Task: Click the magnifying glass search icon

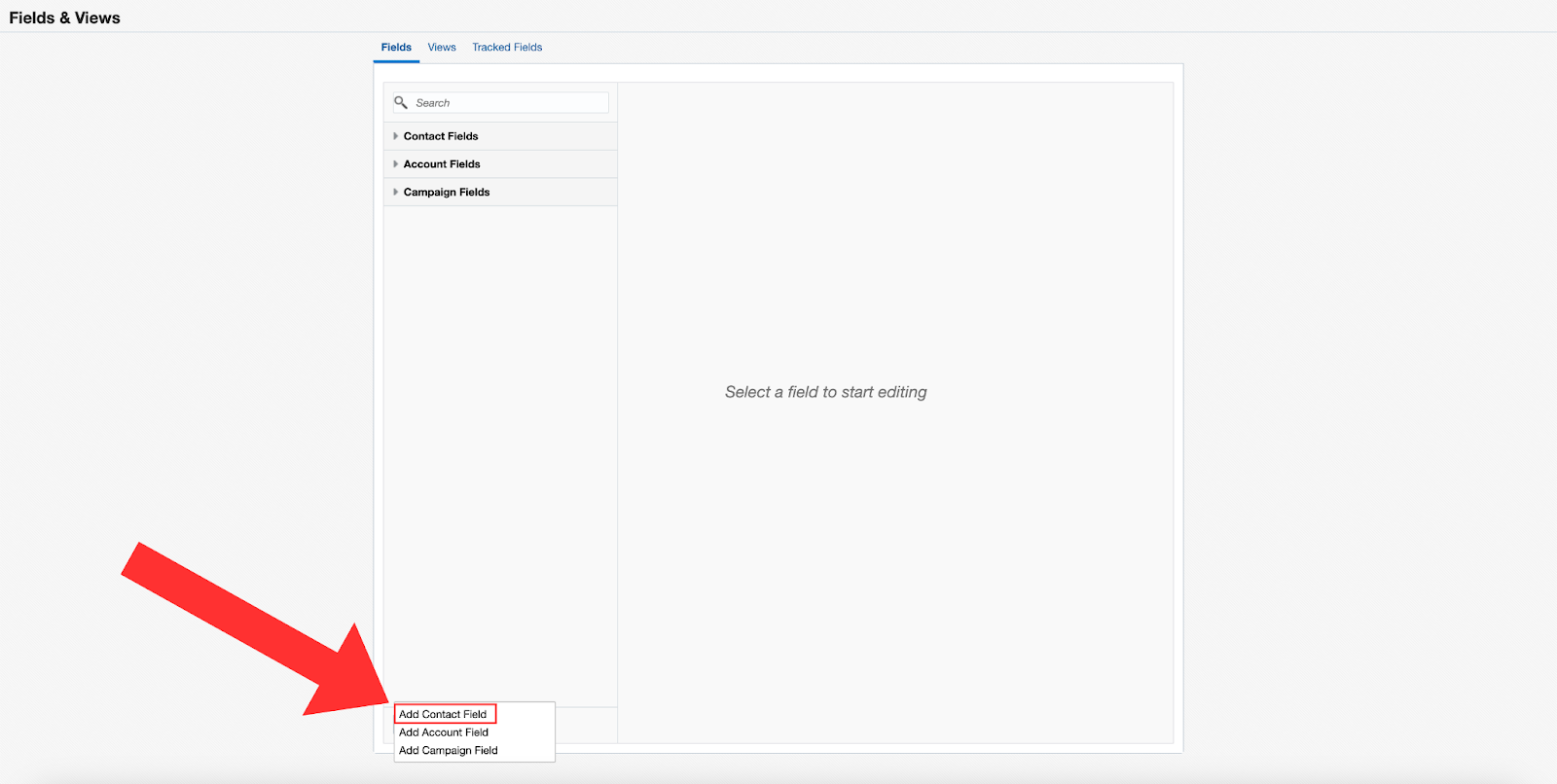Action: (400, 102)
